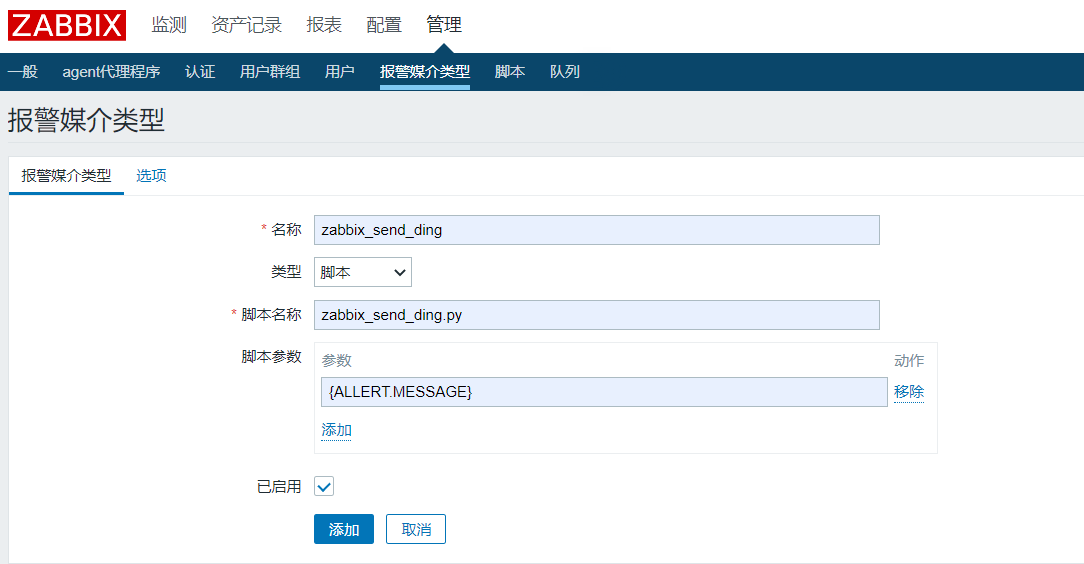The height and width of the screenshot is (564, 1084).
Task: Go to agent代理程序 submenu
Action: pyautogui.click(x=111, y=72)
